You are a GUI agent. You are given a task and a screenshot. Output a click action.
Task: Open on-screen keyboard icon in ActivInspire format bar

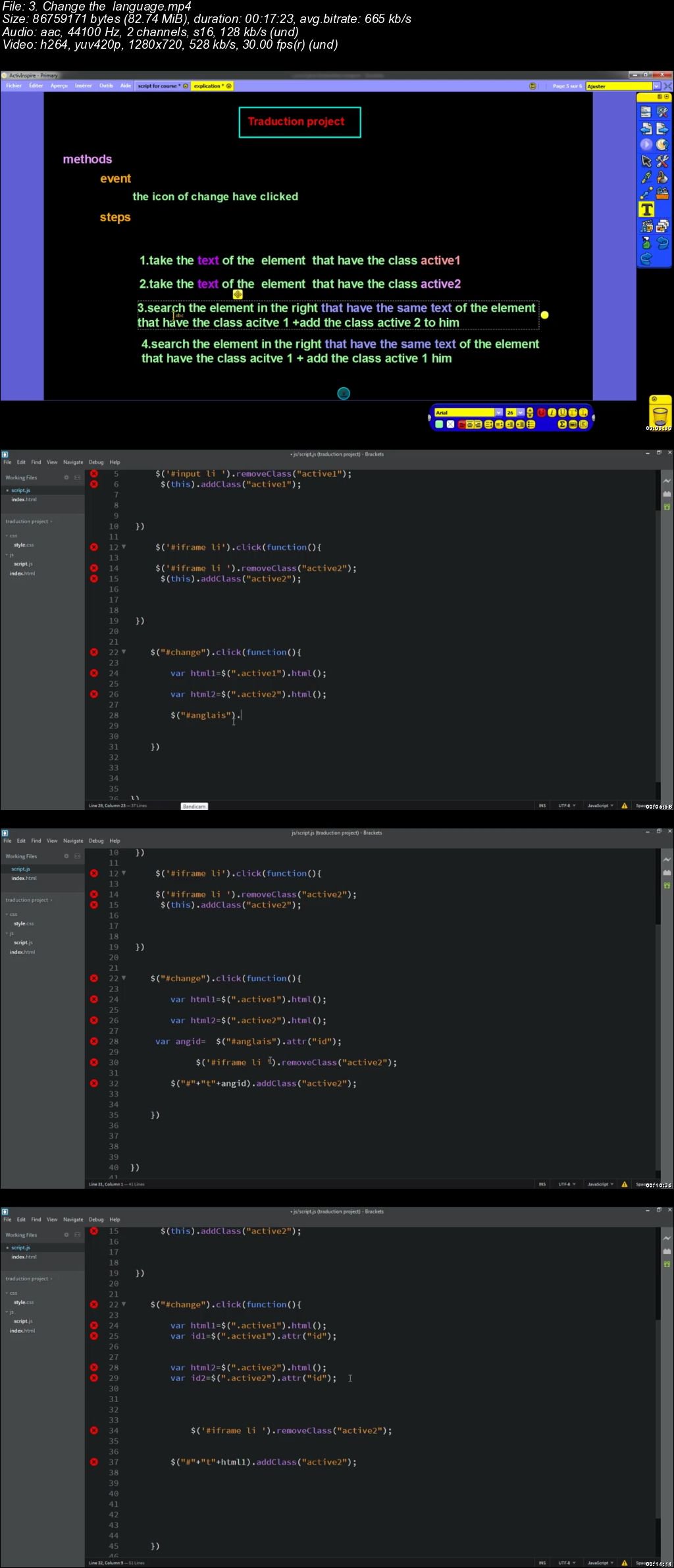pyautogui.click(x=573, y=424)
